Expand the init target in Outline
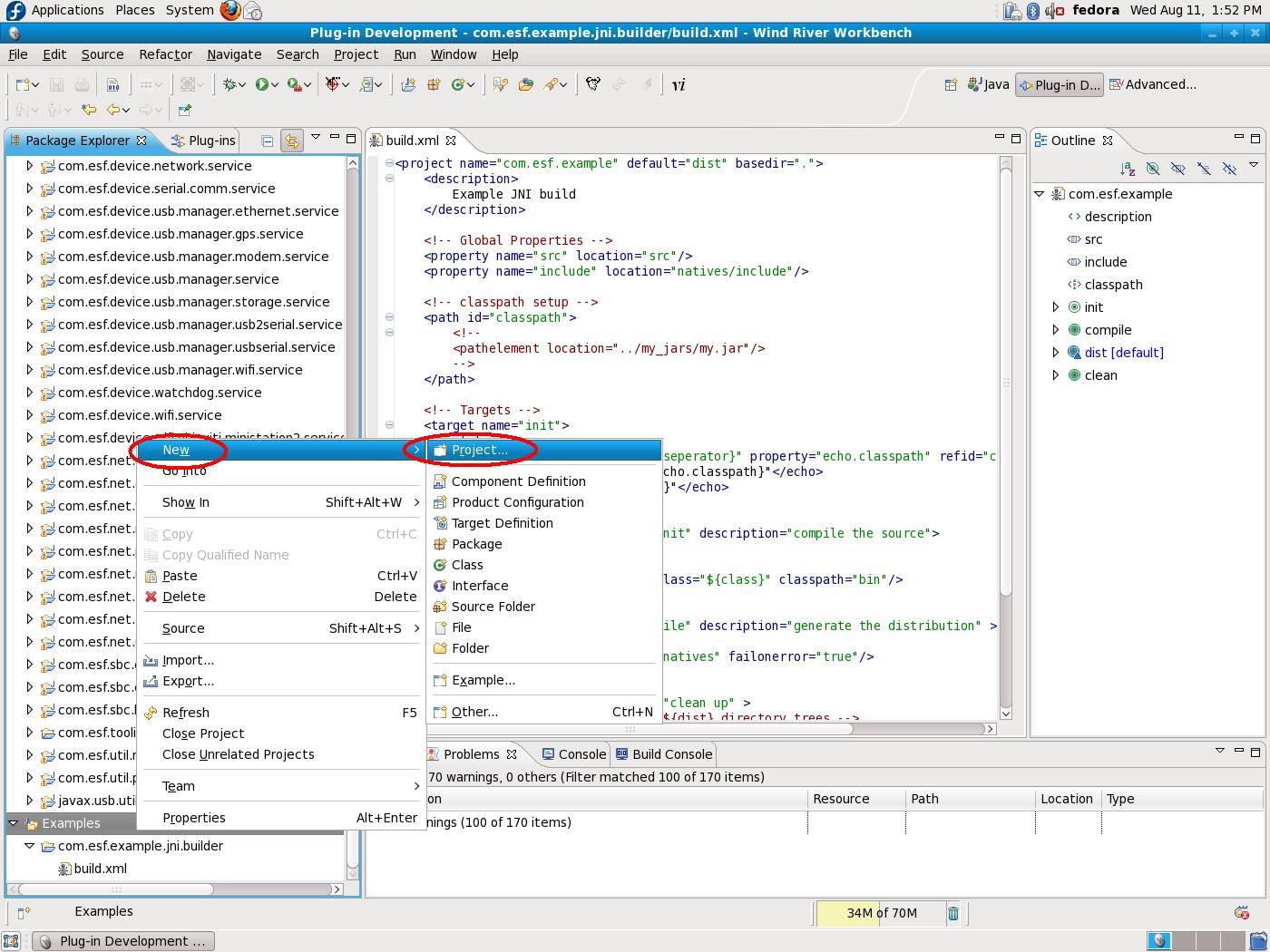This screenshot has height=952, width=1270. [x=1055, y=307]
